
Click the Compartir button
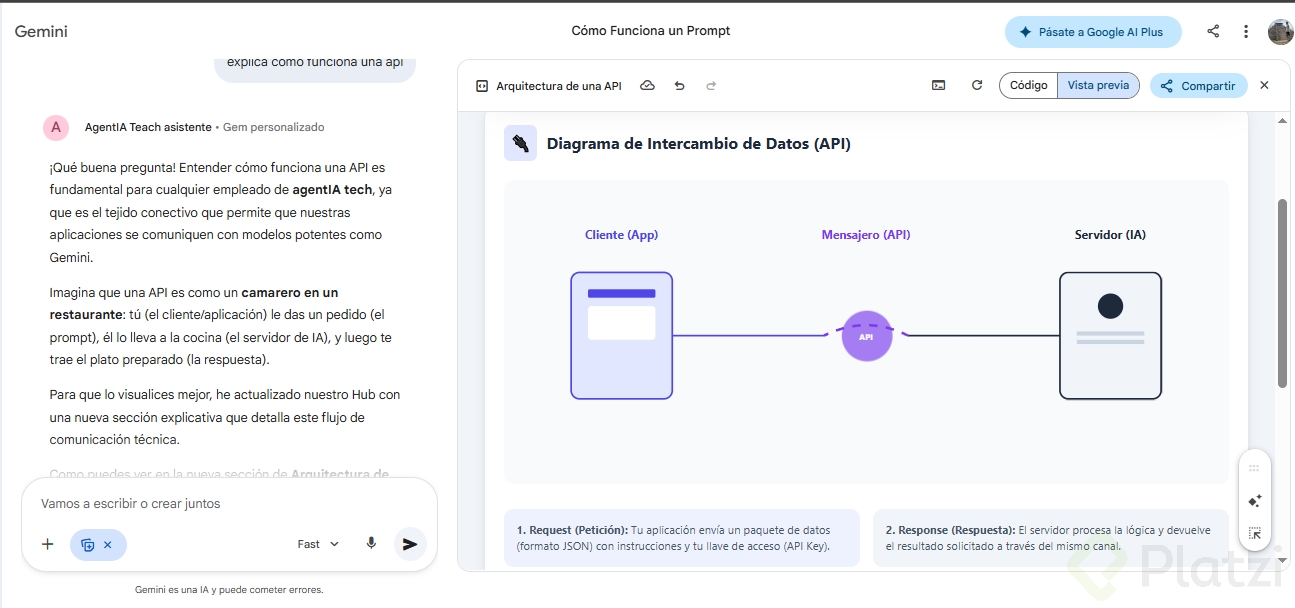coord(1198,86)
